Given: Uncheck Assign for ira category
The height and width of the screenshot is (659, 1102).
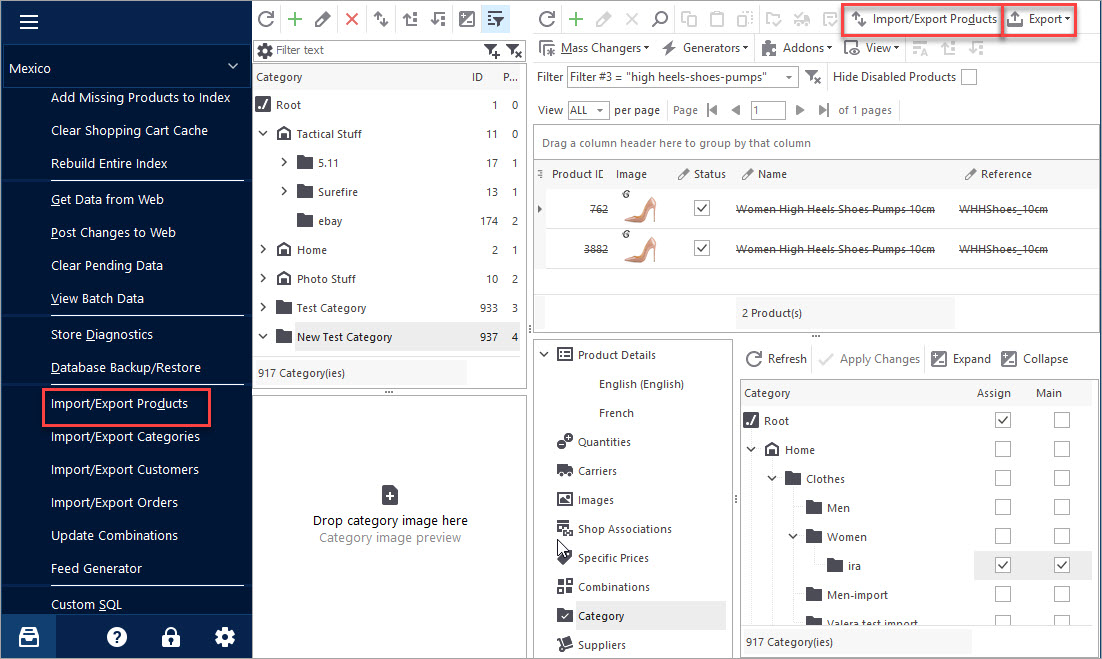Looking at the screenshot, I should [1003, 565].
